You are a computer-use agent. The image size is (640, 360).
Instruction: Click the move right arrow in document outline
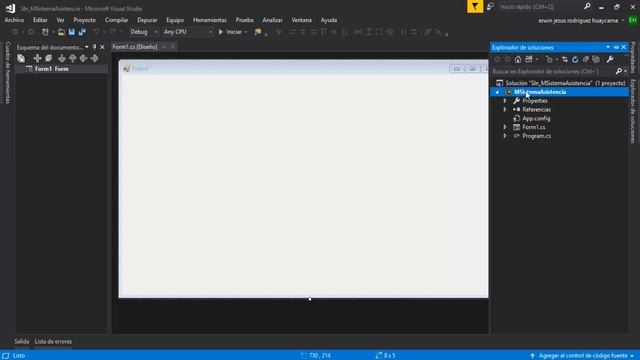pos(94,58)
